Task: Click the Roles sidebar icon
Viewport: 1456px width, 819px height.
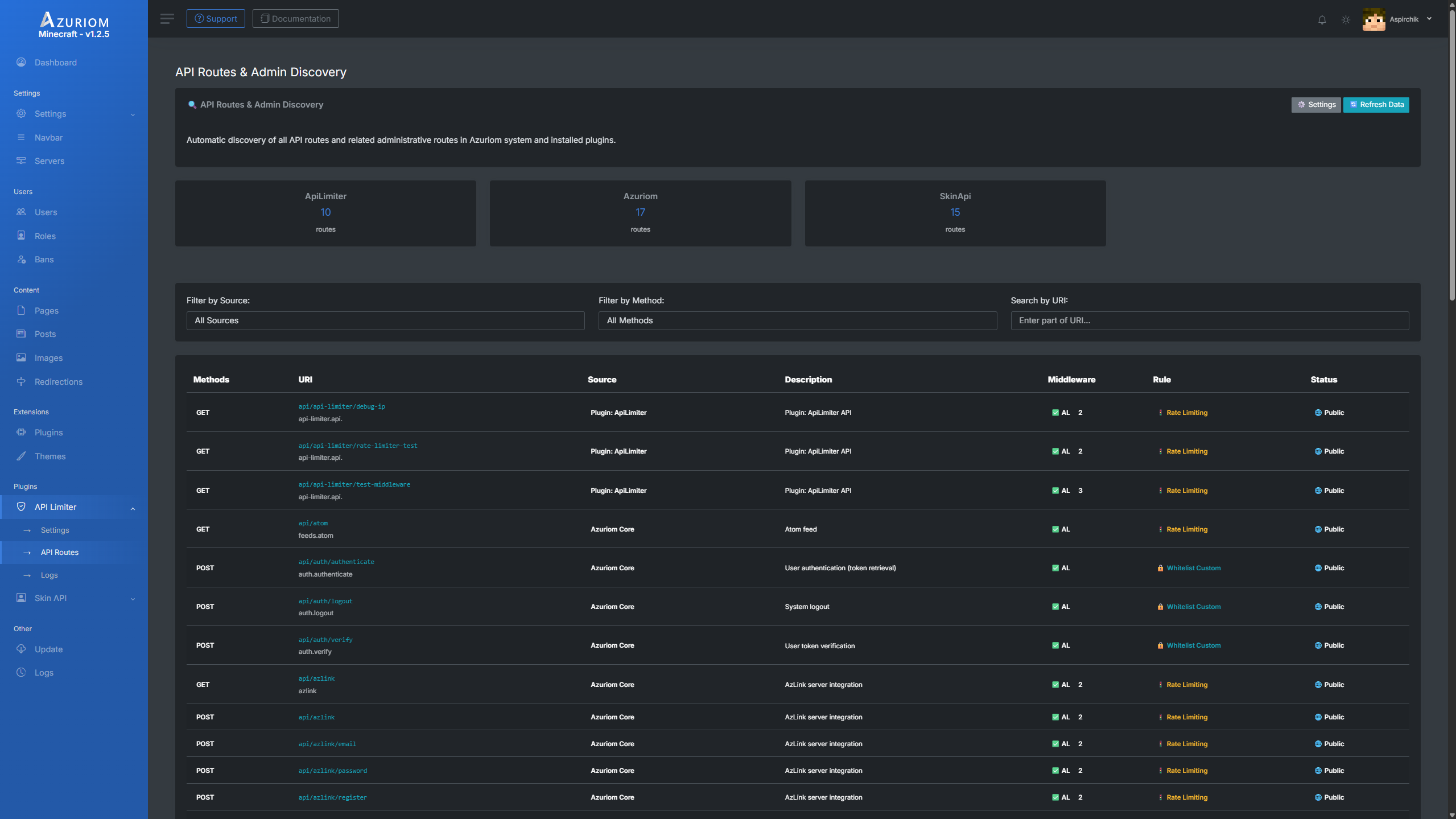Action: 21,236
